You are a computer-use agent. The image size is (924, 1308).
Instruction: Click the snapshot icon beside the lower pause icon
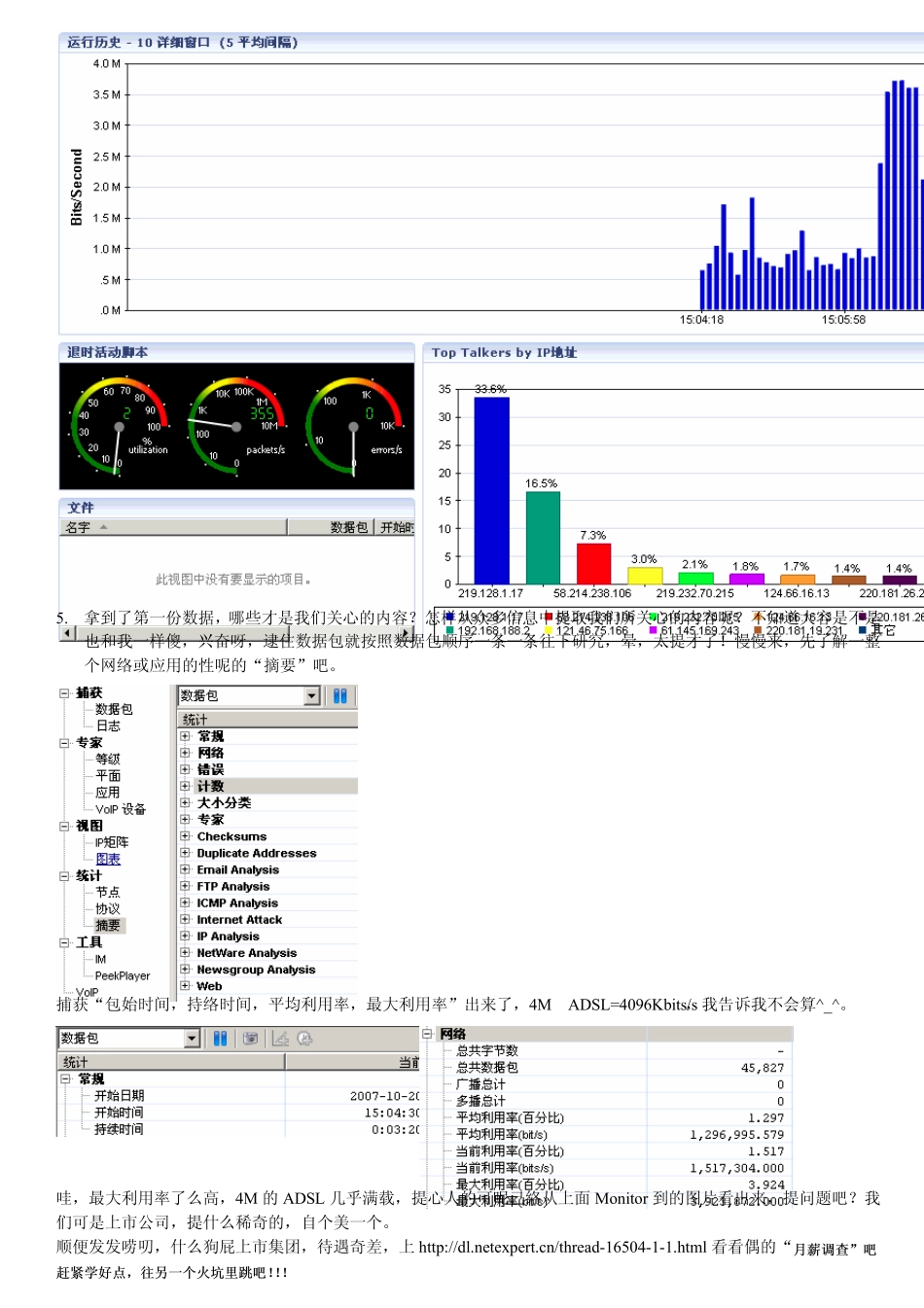(250, 1039)
